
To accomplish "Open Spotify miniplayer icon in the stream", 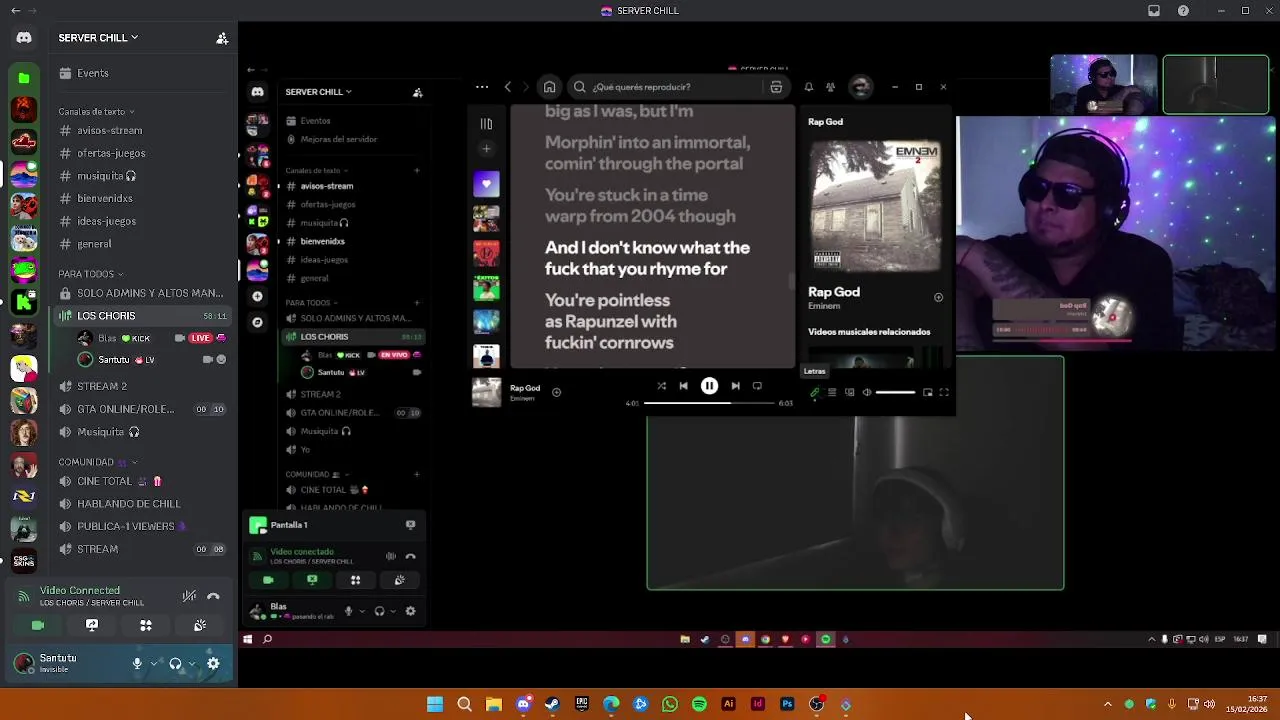I will (928, 392).
